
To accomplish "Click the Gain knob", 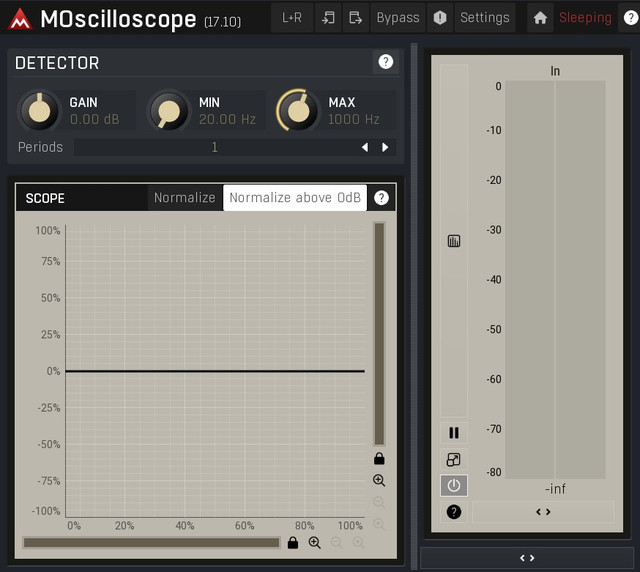I will pos(39,110).
